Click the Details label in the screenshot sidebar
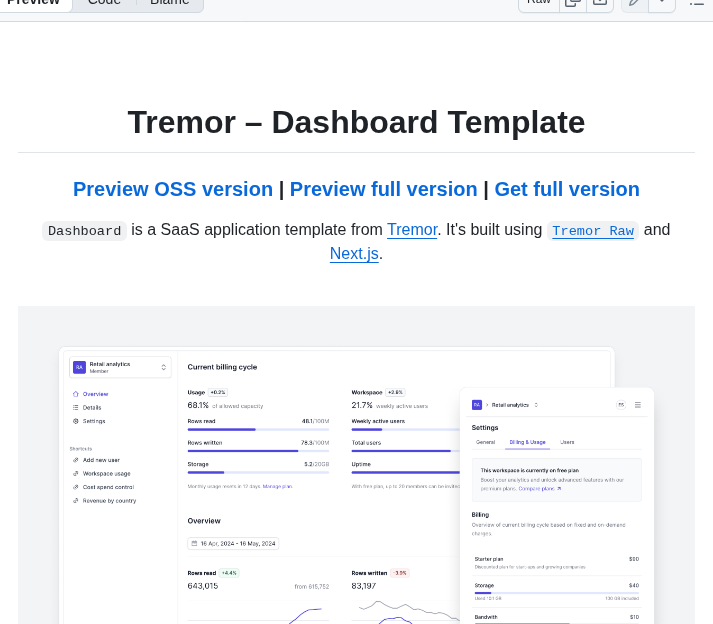 coord(92,408)
